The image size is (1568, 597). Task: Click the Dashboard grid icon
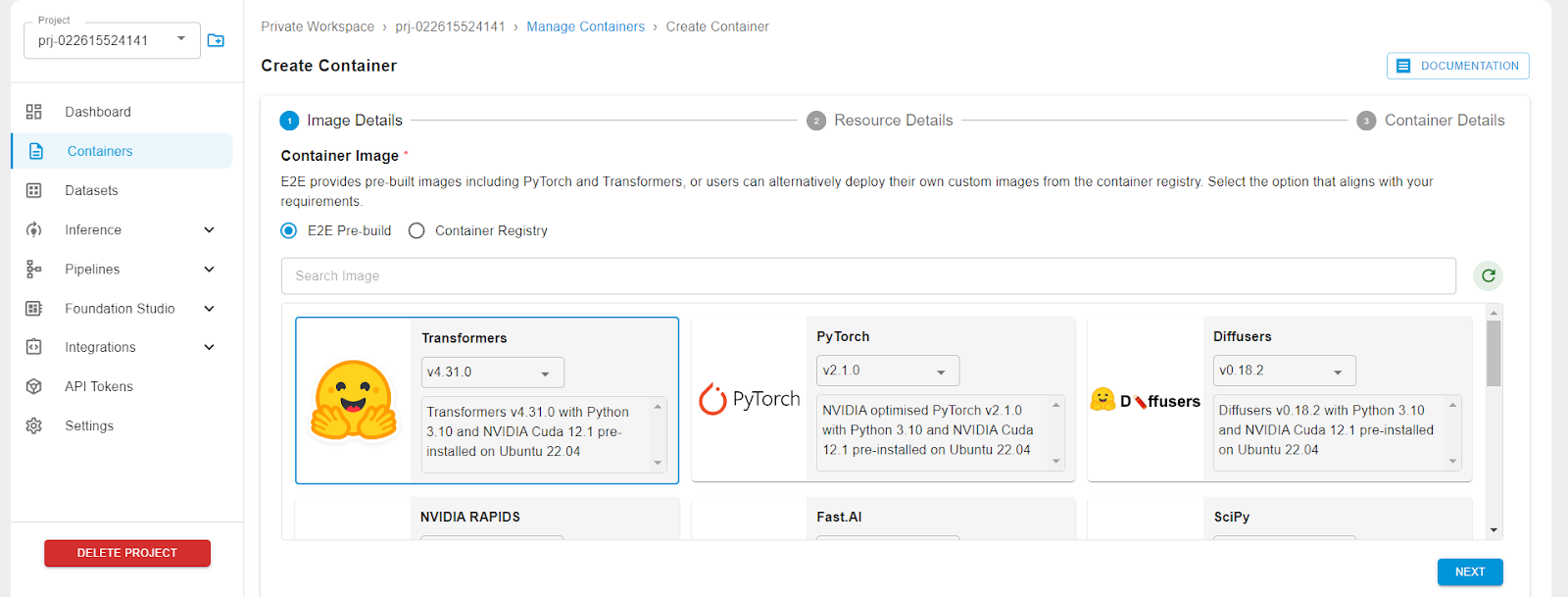pos(34,112)
